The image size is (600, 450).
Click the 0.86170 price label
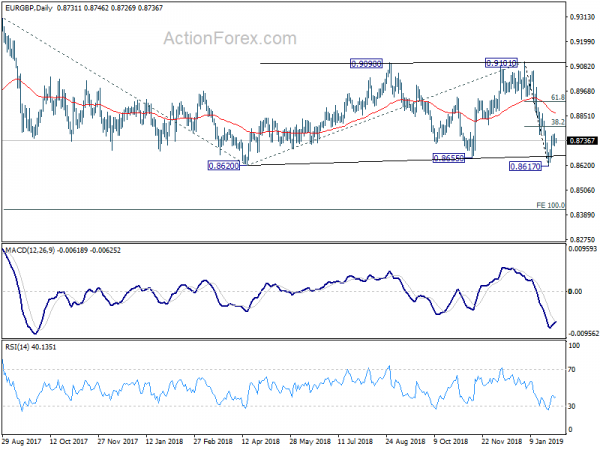525,166
